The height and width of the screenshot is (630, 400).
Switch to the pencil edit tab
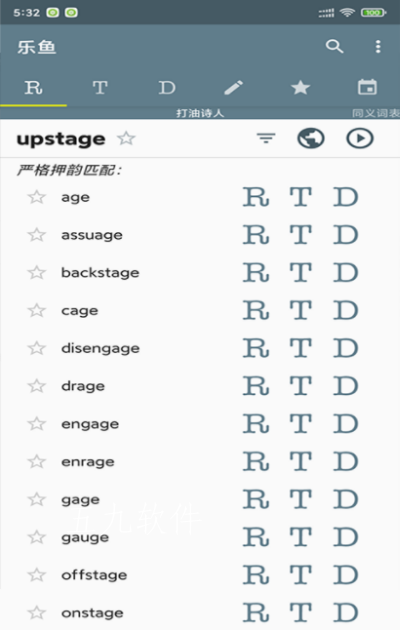[x=233, y=88]
